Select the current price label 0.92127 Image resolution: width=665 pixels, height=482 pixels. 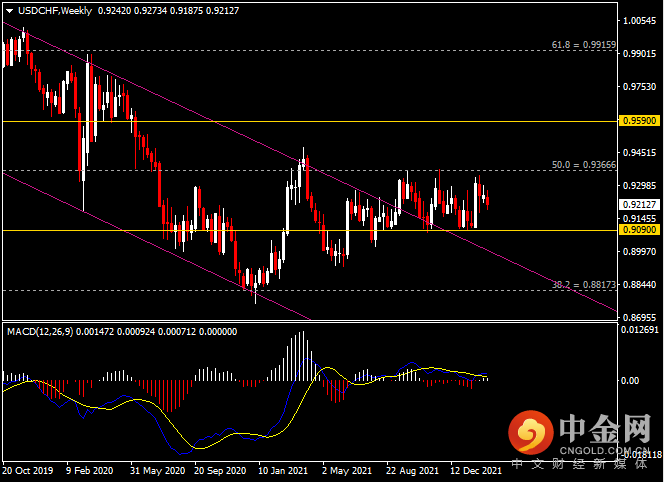(640, 205)
